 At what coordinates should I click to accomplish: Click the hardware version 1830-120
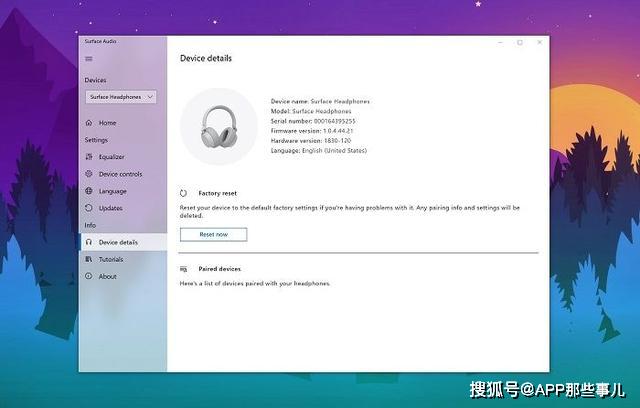tap(337, 140)
